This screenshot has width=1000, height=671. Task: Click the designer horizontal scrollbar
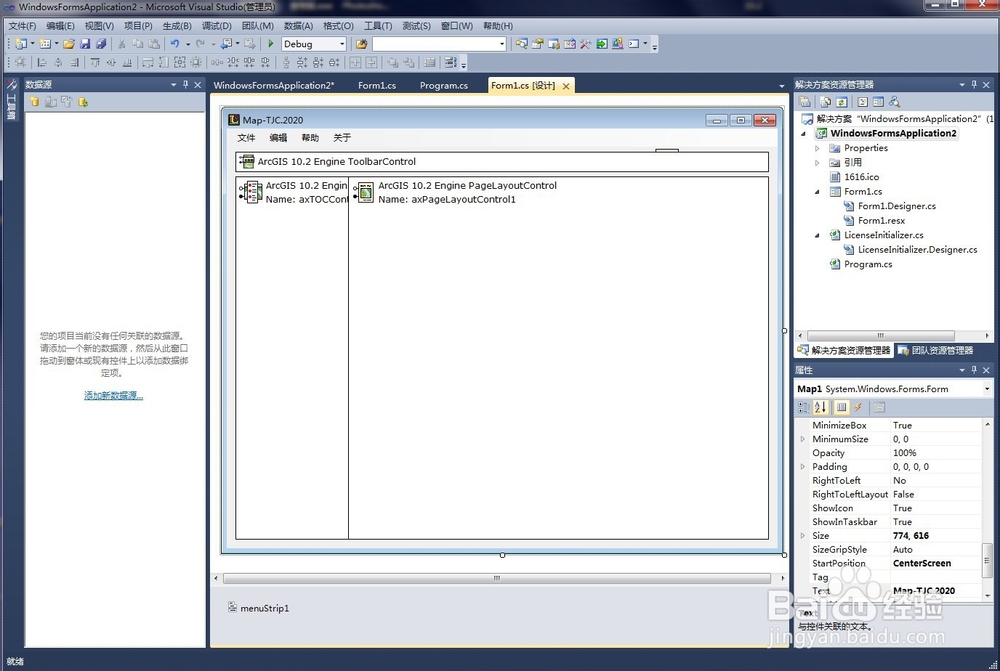[x=497, y=578]
